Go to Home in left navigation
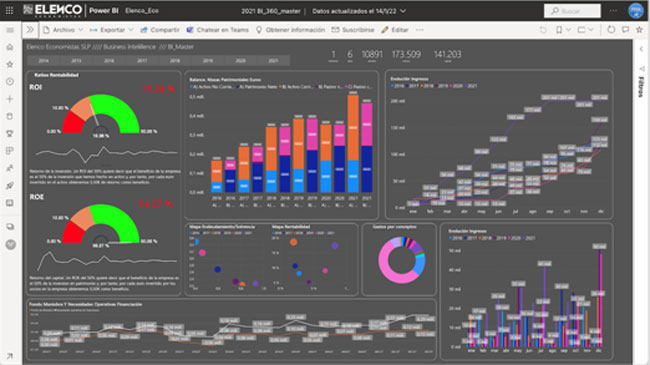Screen dimensions: 650x365 pos(10,47)
